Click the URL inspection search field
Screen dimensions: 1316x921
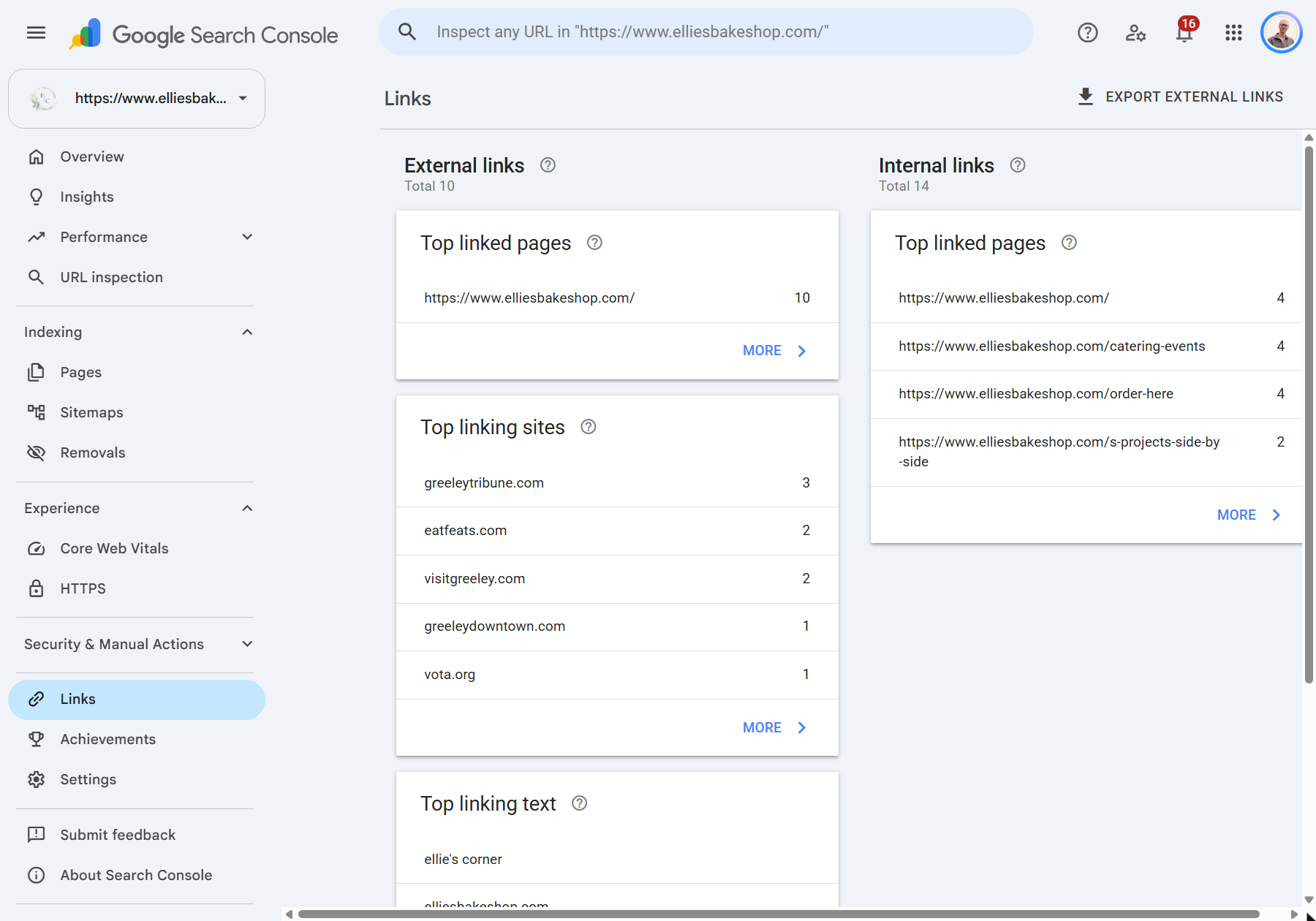coord(706,32)
